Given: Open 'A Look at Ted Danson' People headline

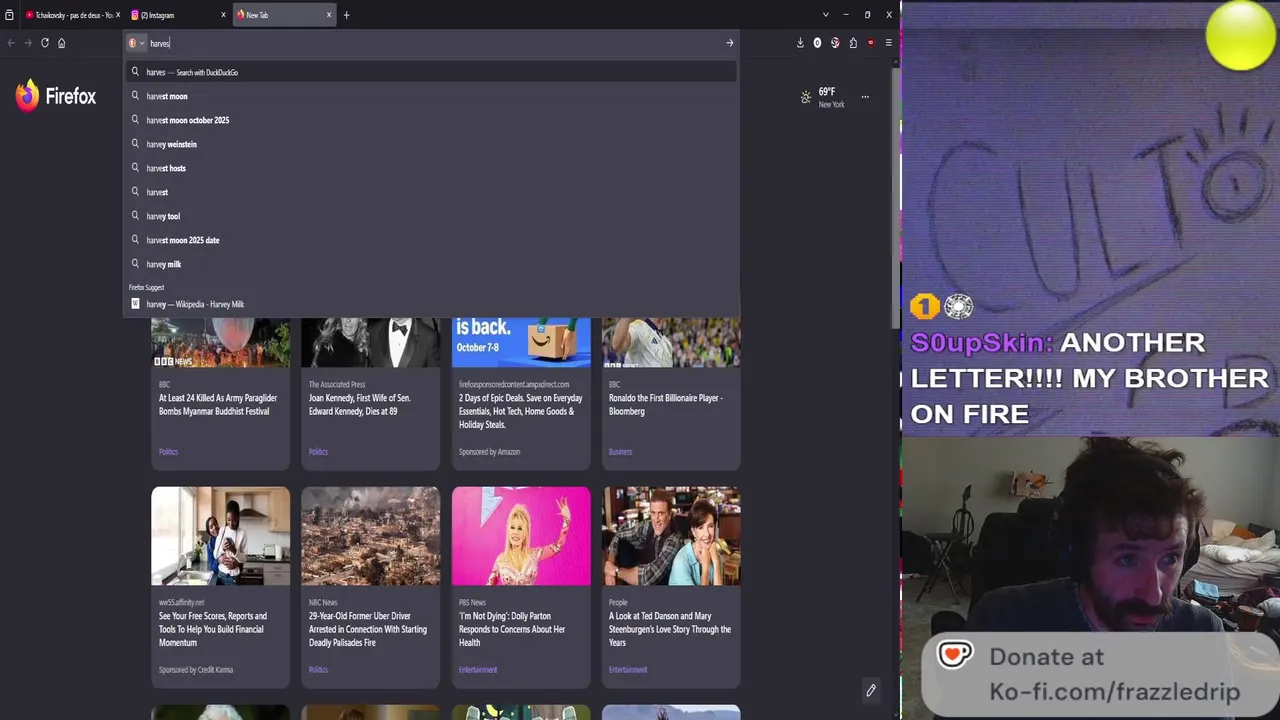Looking at the screenshot, I should (670, 629).
